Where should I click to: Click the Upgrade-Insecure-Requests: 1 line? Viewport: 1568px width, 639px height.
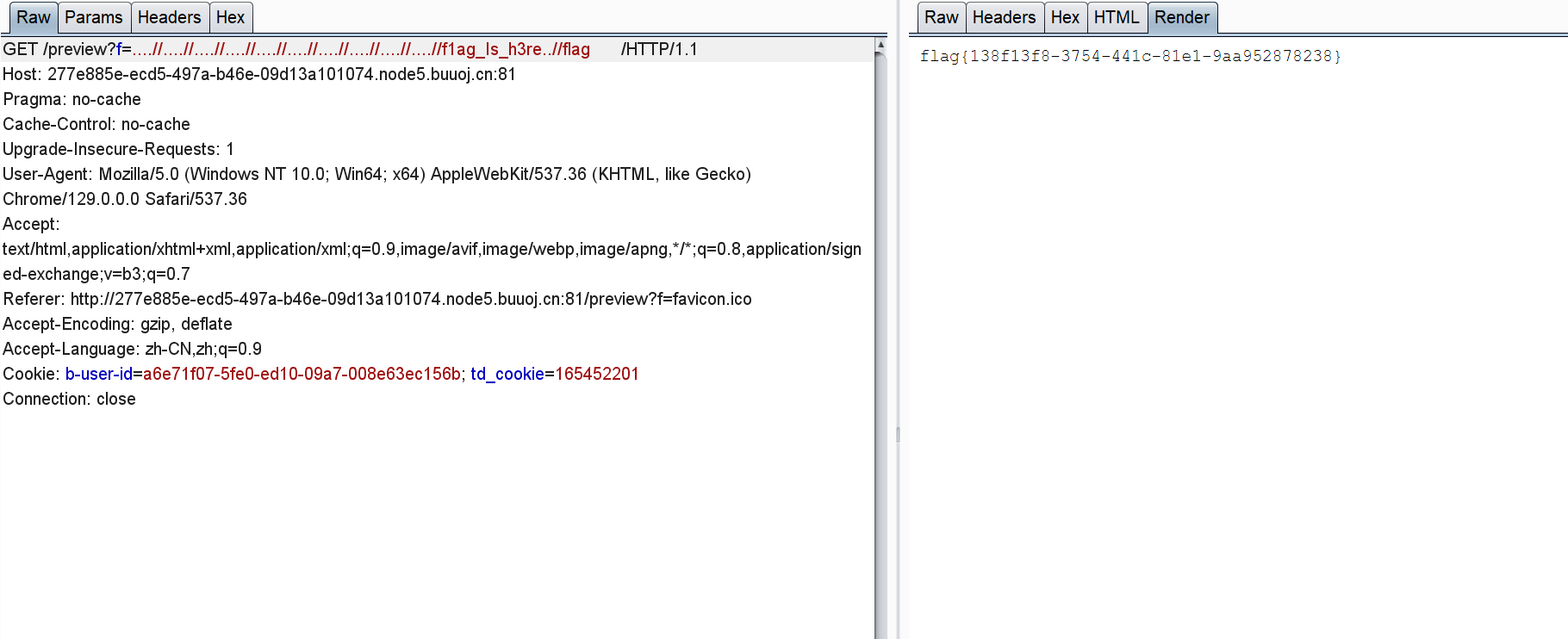[x=118, y=149]
